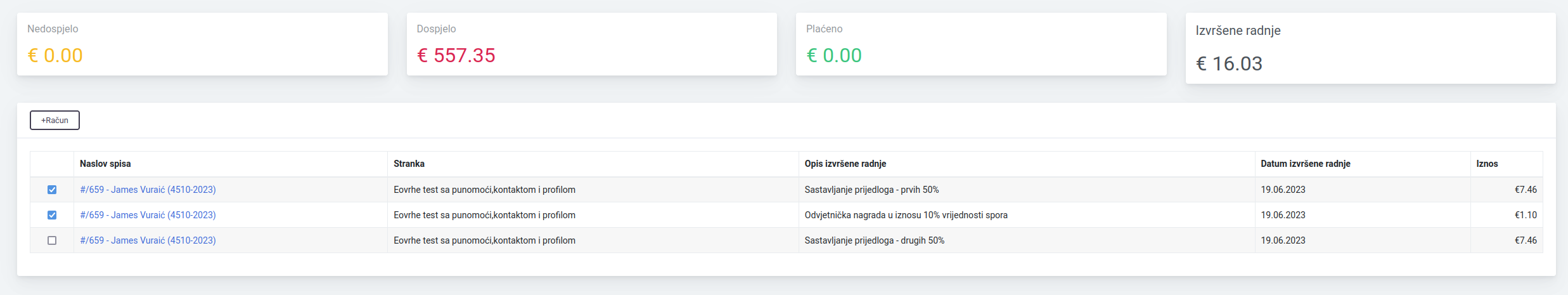
Task: Open case link in the 'prvih 50%' row
Action: pyautogui.click(x=148, y=190)
